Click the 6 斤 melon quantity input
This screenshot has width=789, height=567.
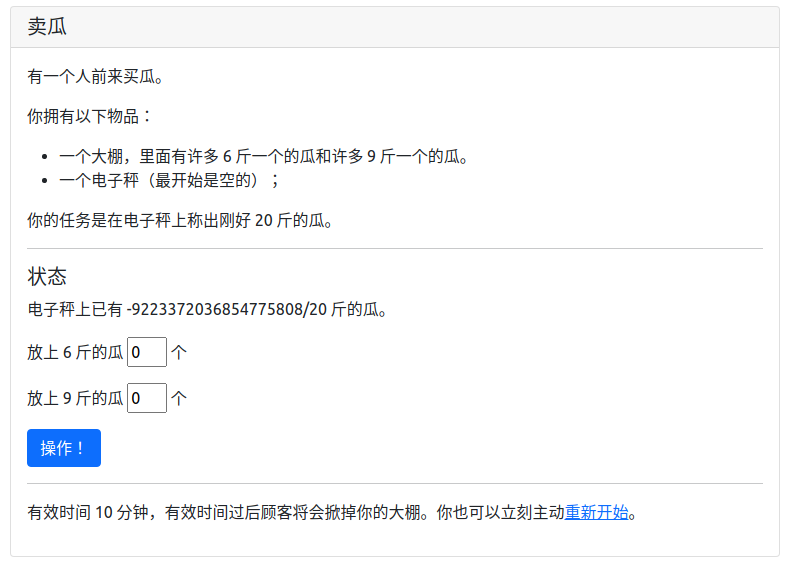click(x=147, y=352)
